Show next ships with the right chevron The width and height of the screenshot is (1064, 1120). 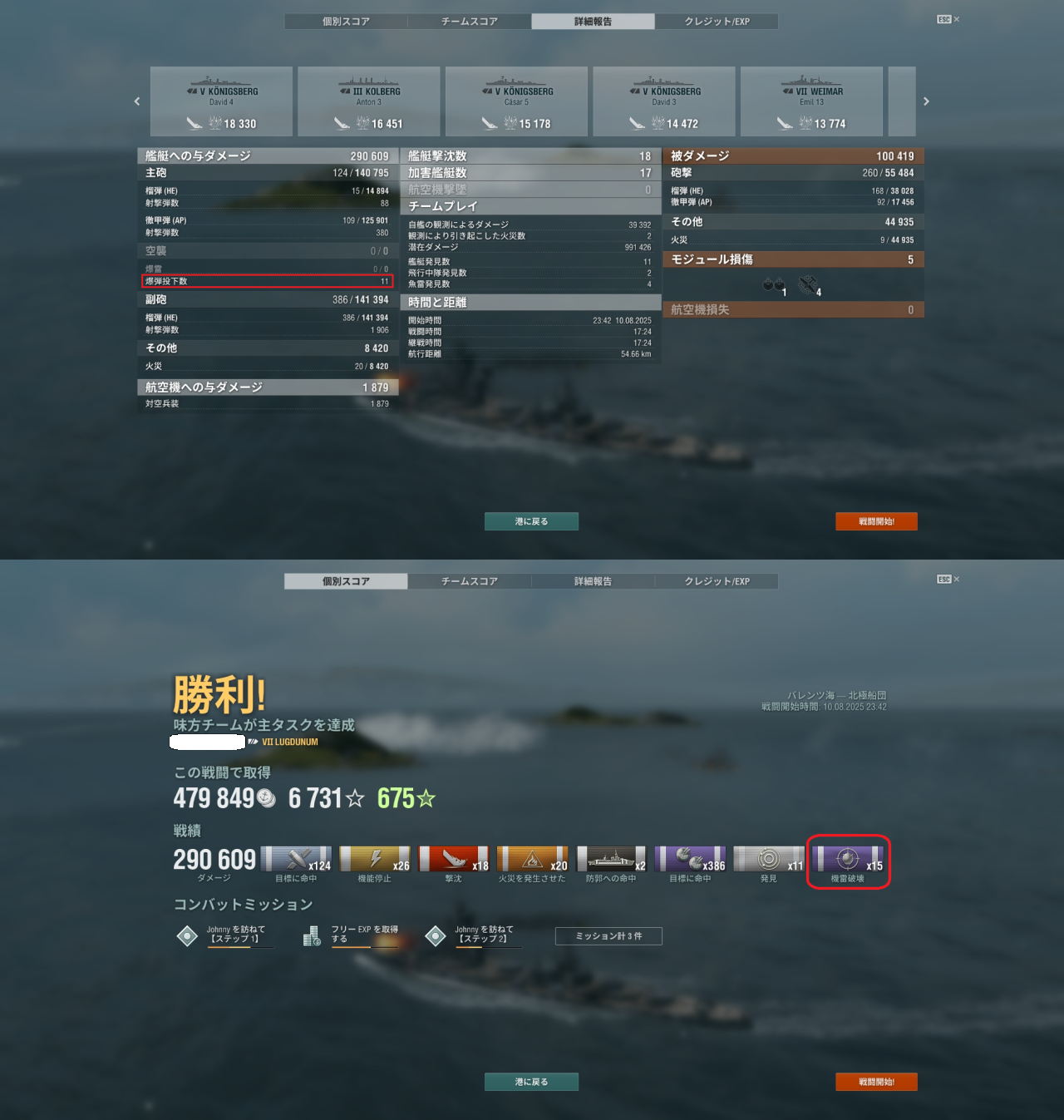click(926, 101)
